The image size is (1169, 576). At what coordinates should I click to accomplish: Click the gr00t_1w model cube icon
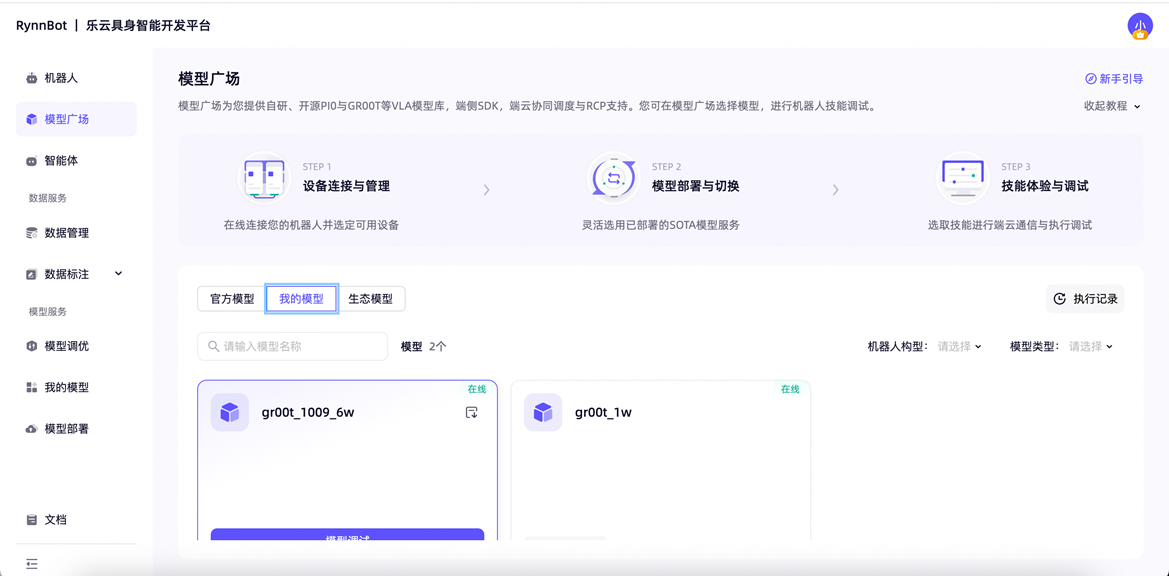[x=543, y=412]
